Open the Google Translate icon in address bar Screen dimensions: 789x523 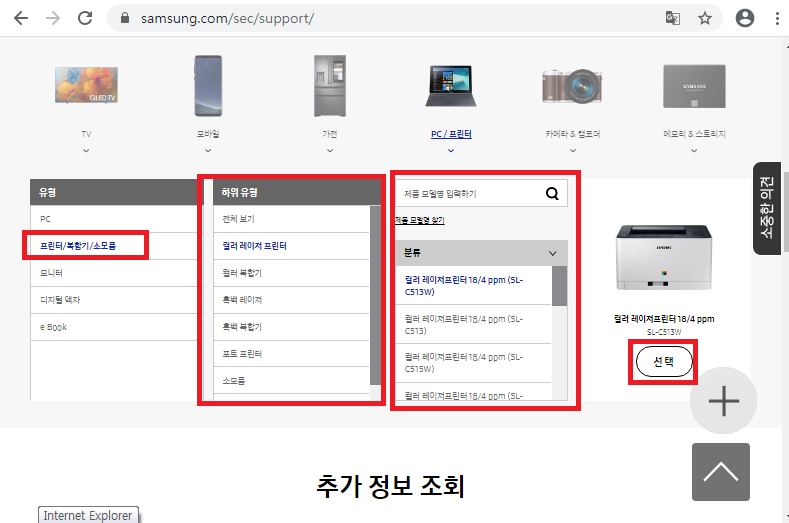click(674, 18)
